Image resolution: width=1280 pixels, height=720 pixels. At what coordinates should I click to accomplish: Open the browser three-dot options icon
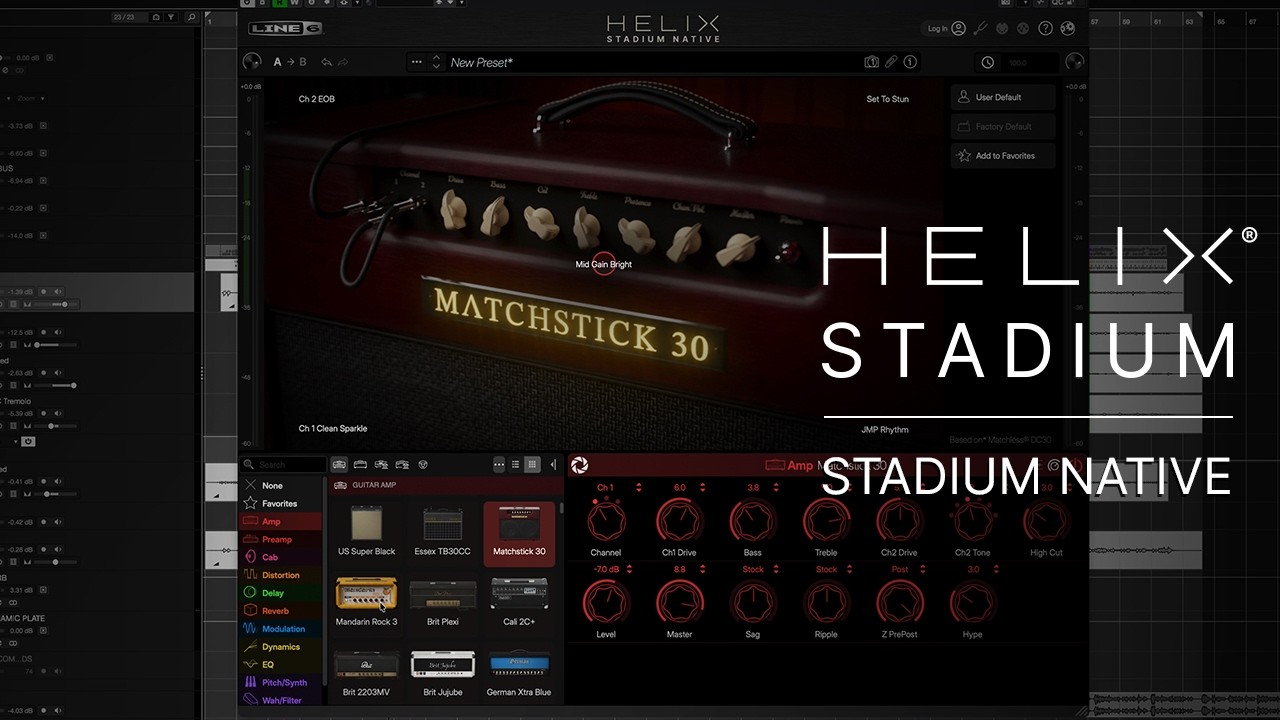[x=499, y=465]
